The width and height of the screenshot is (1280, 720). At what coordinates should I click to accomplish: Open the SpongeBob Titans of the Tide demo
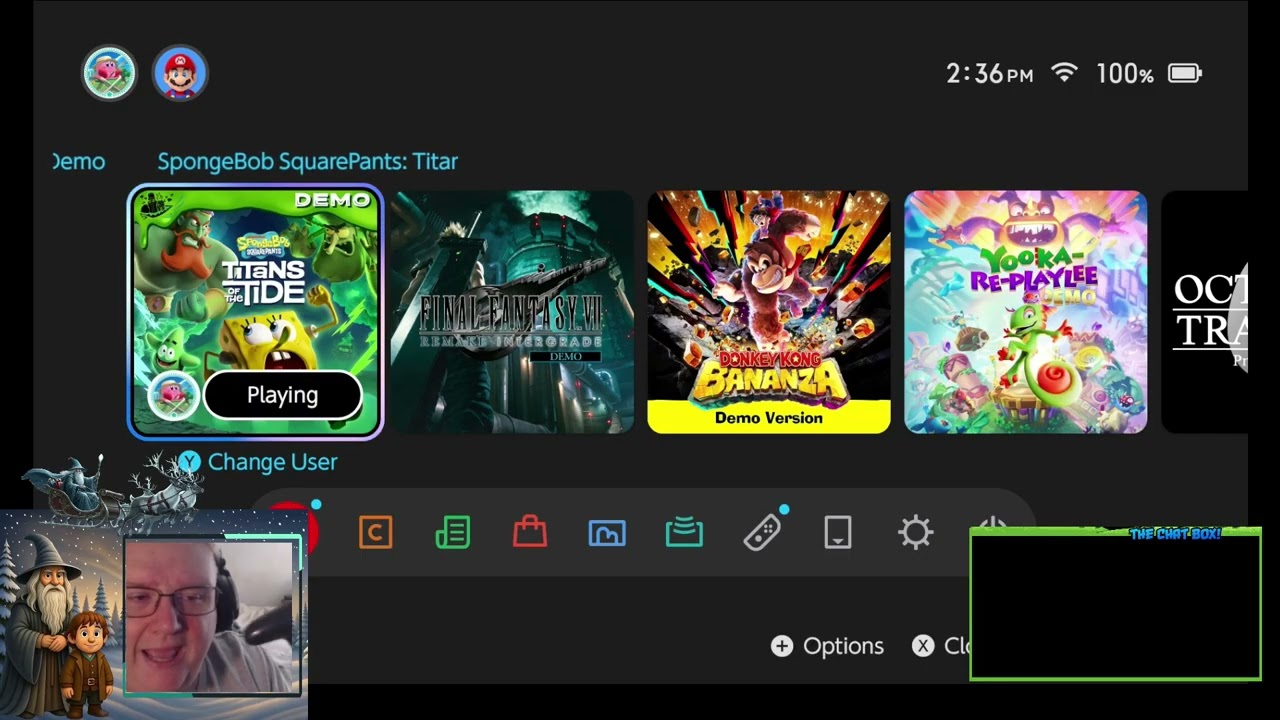pos(255,312)
